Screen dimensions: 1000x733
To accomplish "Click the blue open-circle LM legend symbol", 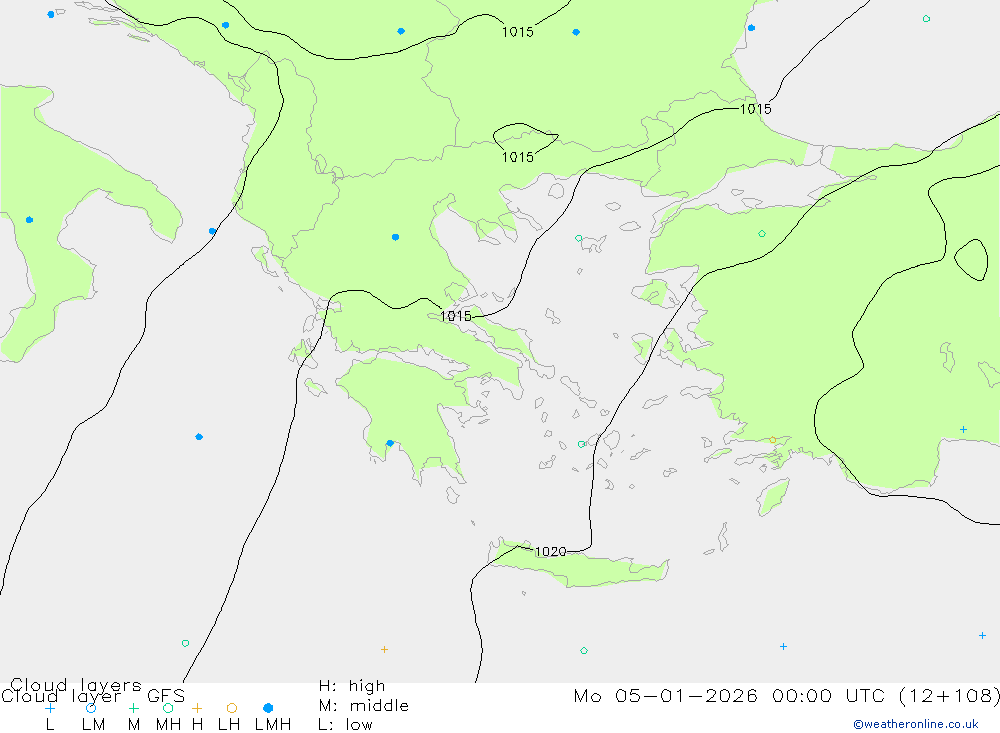I will 91,708.
